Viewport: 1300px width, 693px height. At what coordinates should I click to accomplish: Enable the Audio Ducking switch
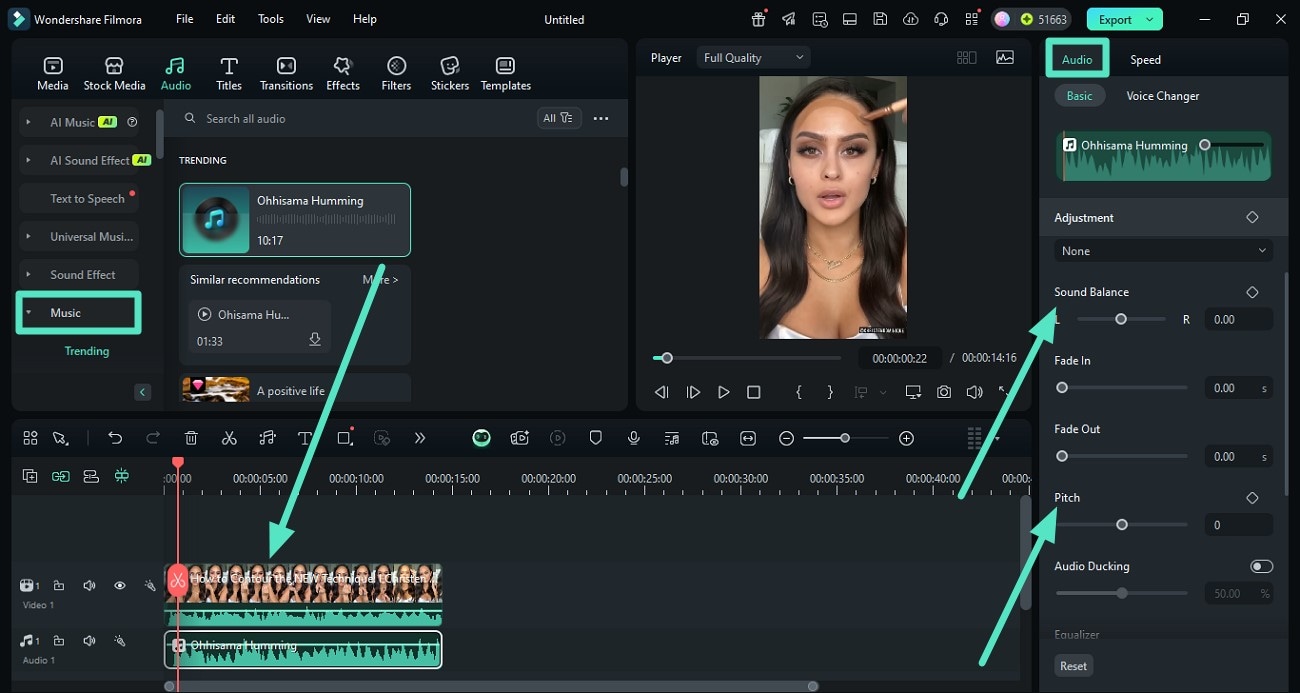(1261, 566)
